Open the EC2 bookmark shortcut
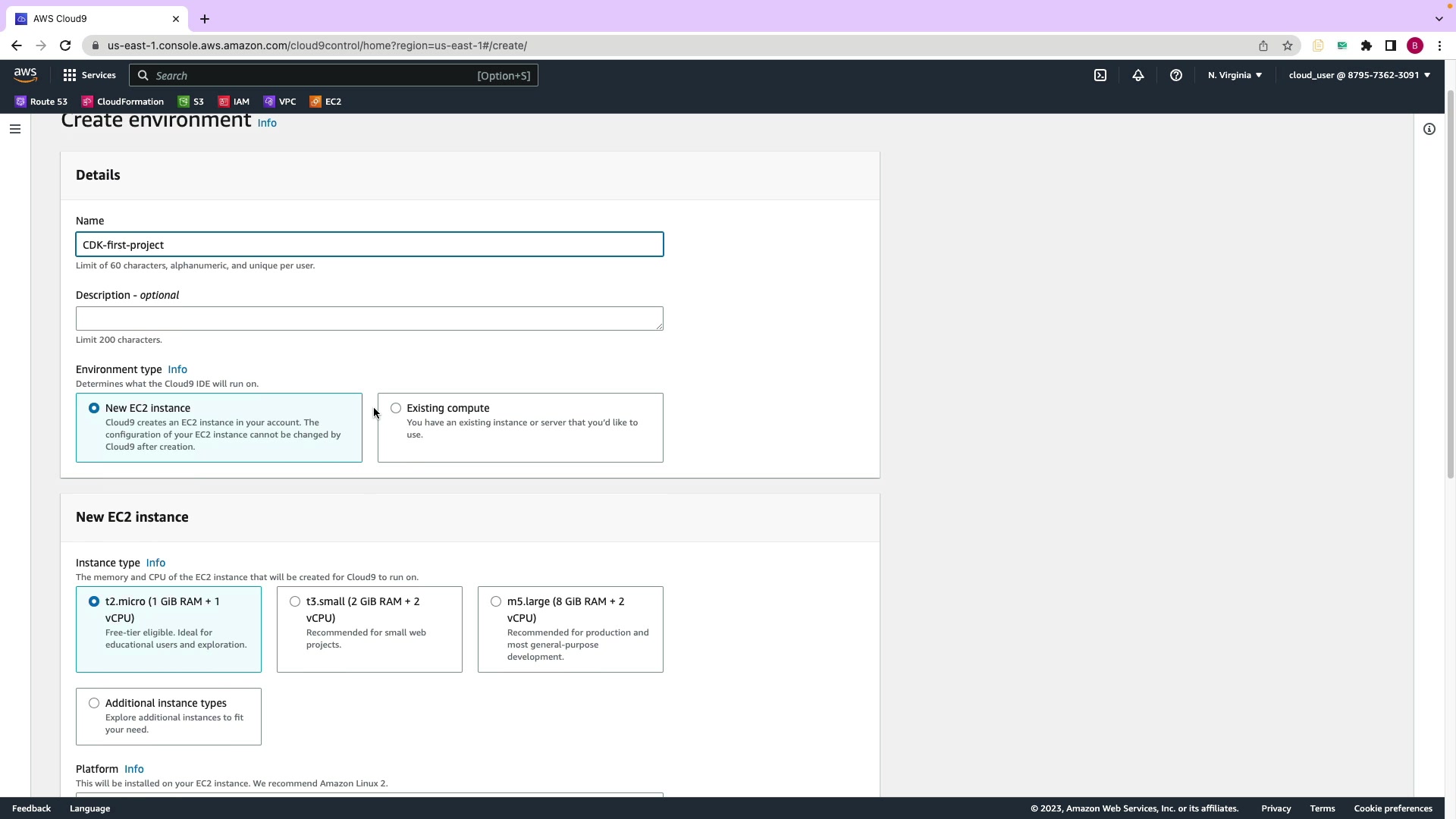The width and height of the screenshot is (1456, 819). tap(325, 102)
